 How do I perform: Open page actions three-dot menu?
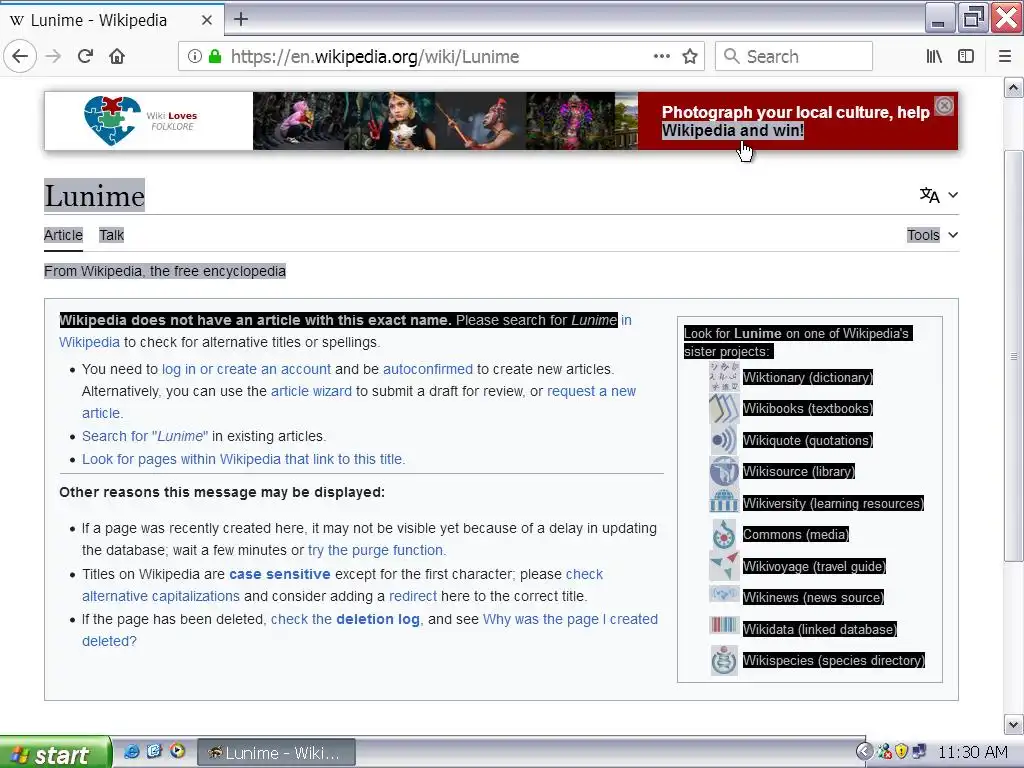point(662,56)
